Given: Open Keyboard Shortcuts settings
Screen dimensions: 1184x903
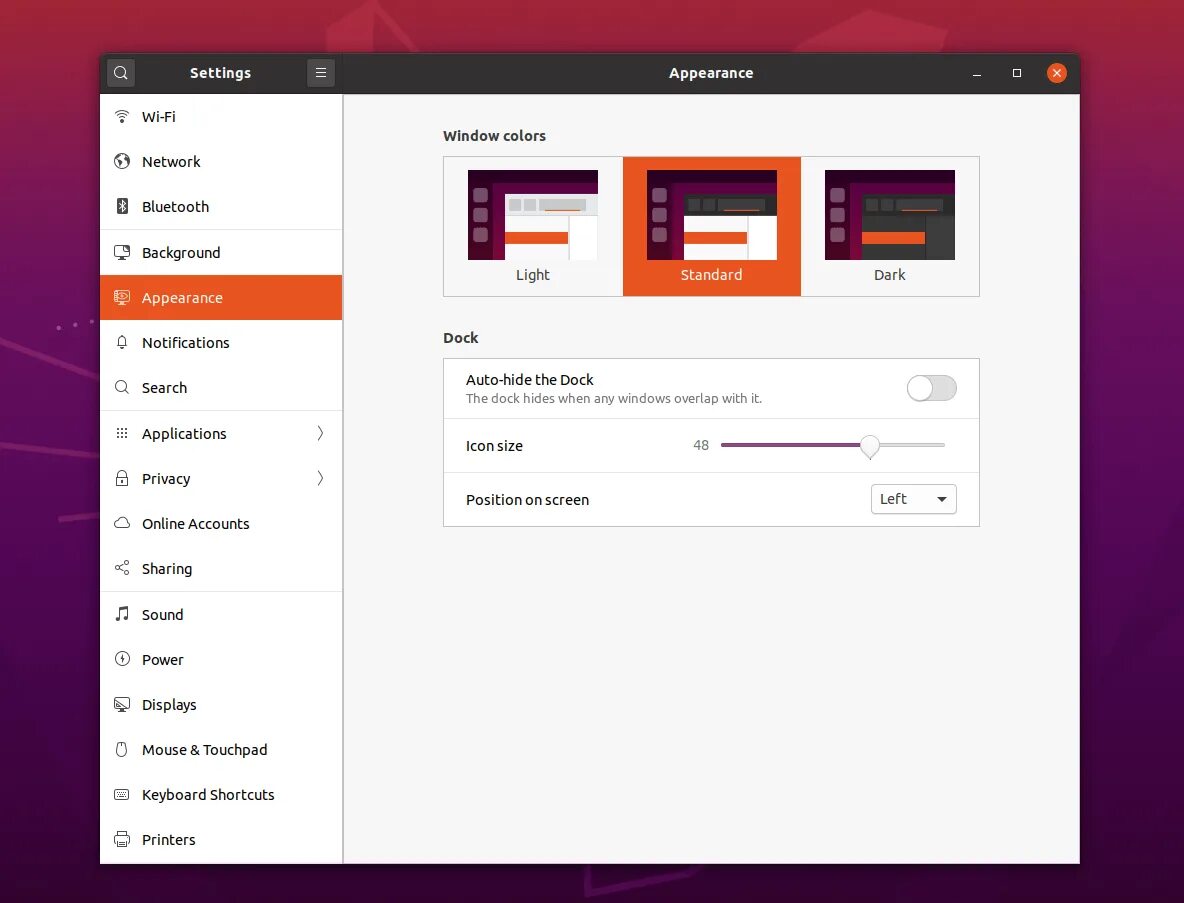Looking at the screenshot, I should coord(221,794).
